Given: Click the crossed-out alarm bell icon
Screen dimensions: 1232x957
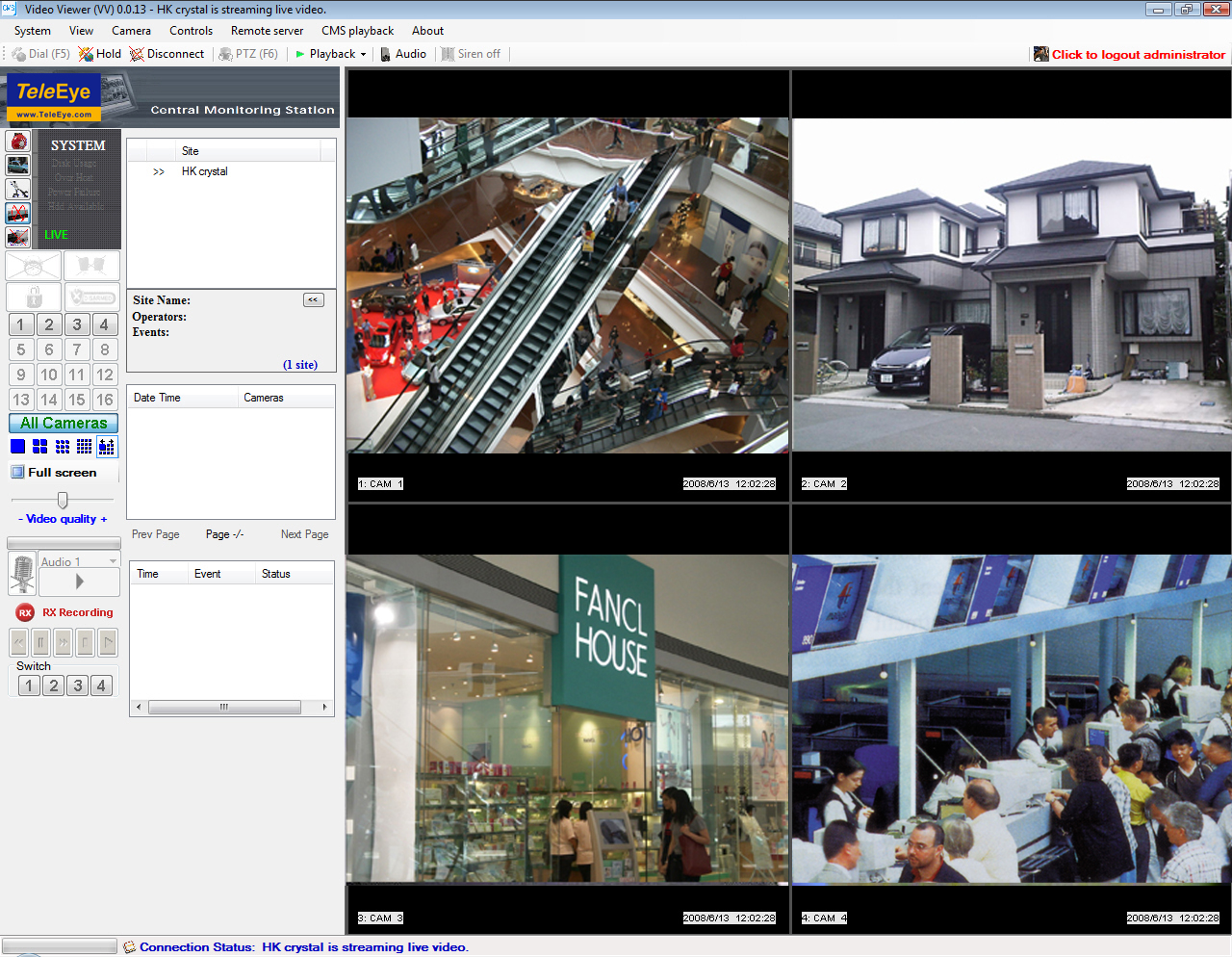Looking at the screenshot, I should [34, 266].
